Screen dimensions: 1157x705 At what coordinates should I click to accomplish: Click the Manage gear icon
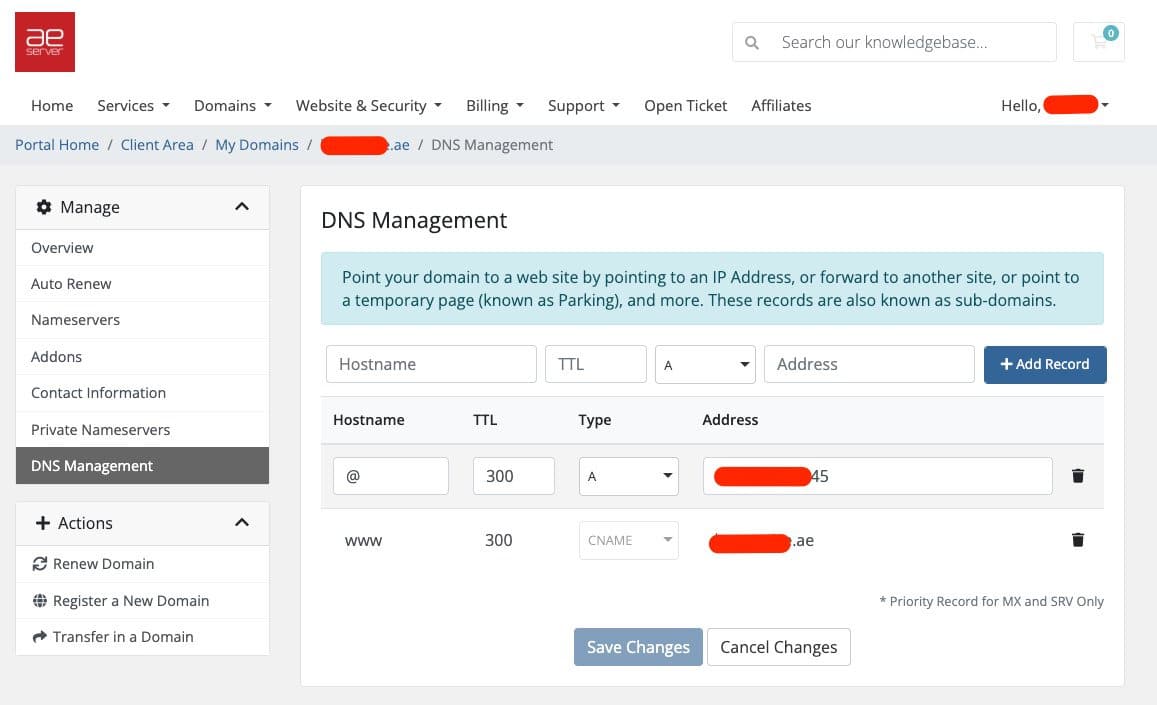[x=44, y=207]
